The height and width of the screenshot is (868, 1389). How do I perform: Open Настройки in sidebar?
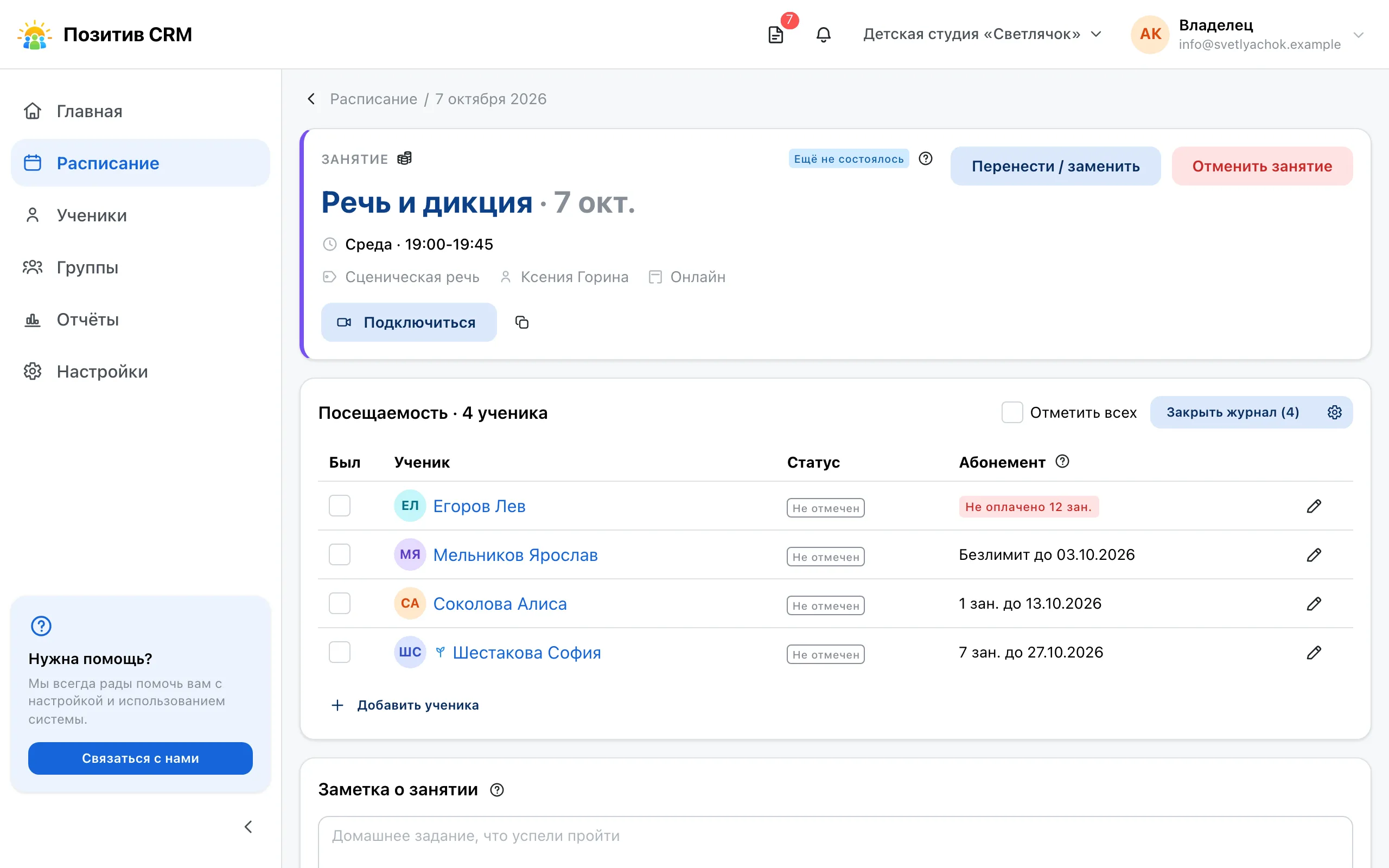coord(141,372)
